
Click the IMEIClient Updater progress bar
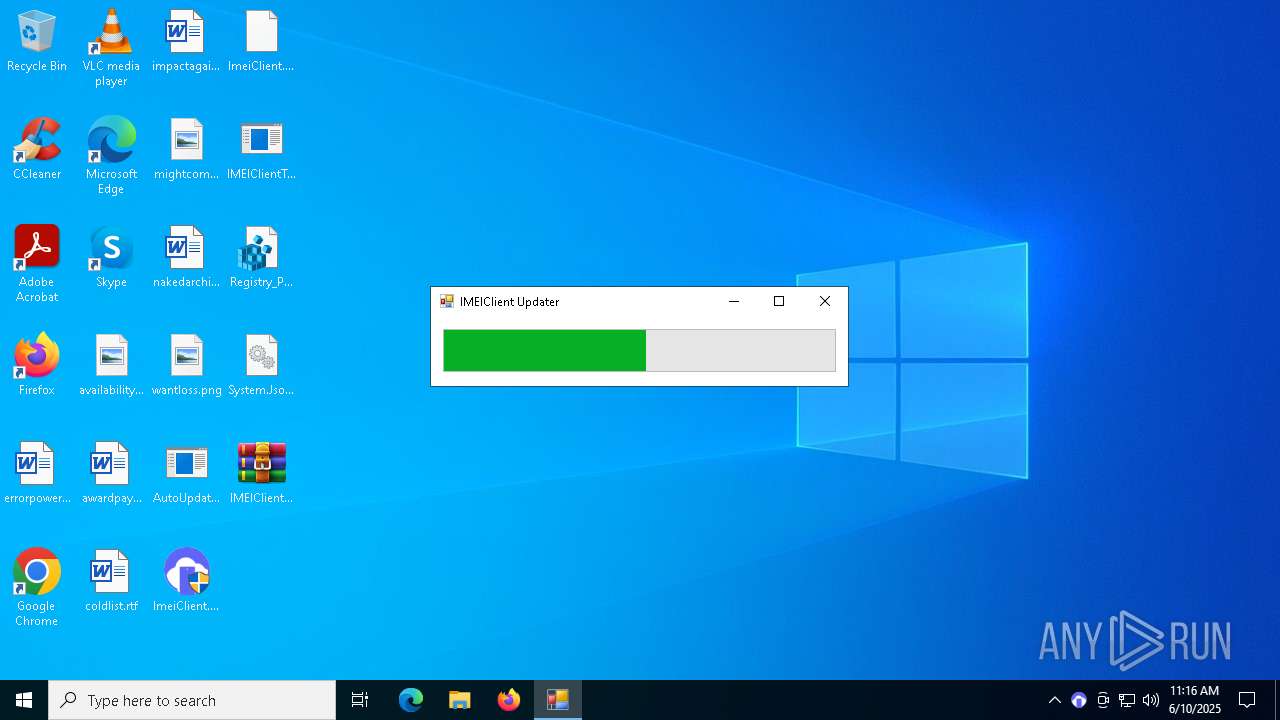click(x=639, y=350)
